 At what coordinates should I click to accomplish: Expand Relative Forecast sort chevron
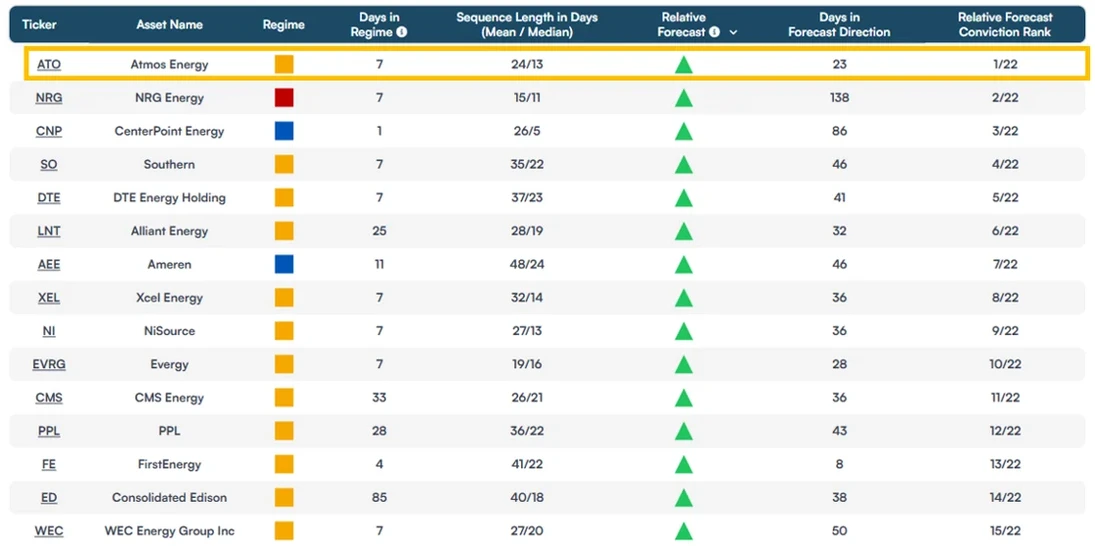(x=733, y=33)
